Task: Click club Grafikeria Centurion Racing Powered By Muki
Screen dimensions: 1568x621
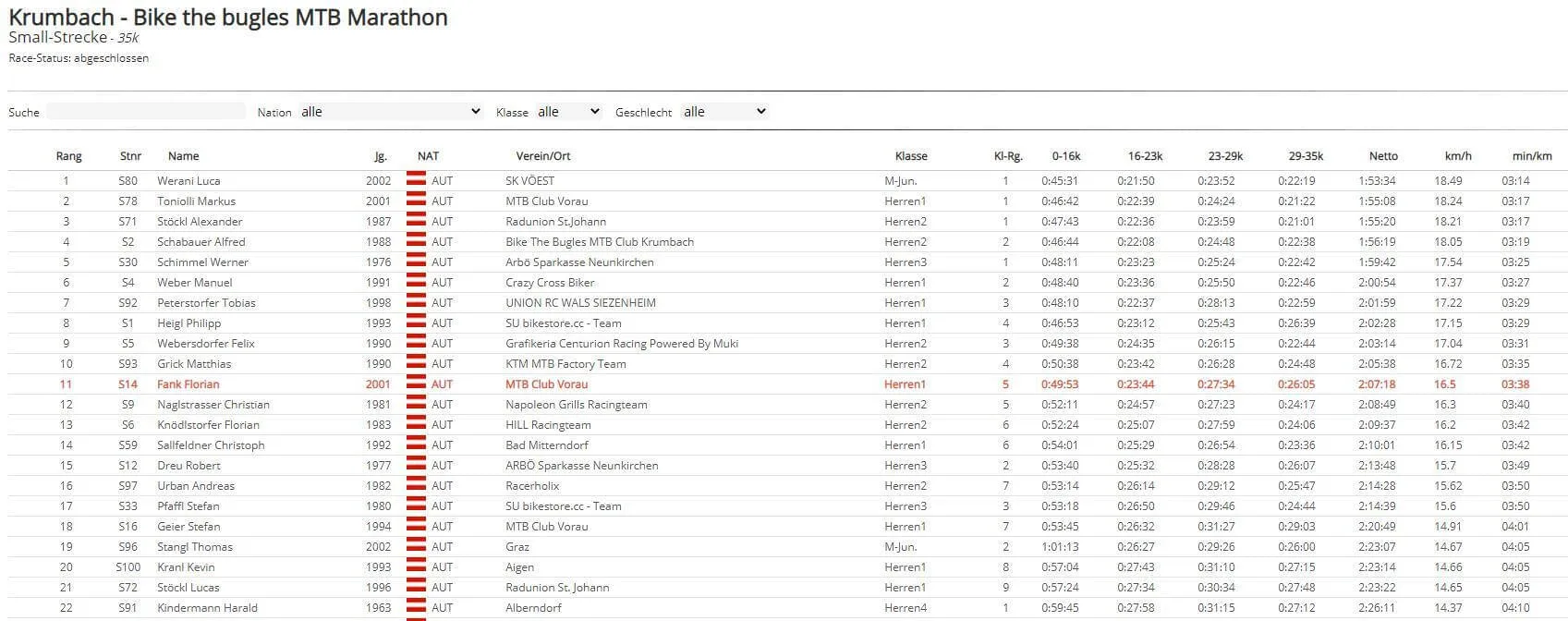Action: pyautogui.click(x=622, y=344)
